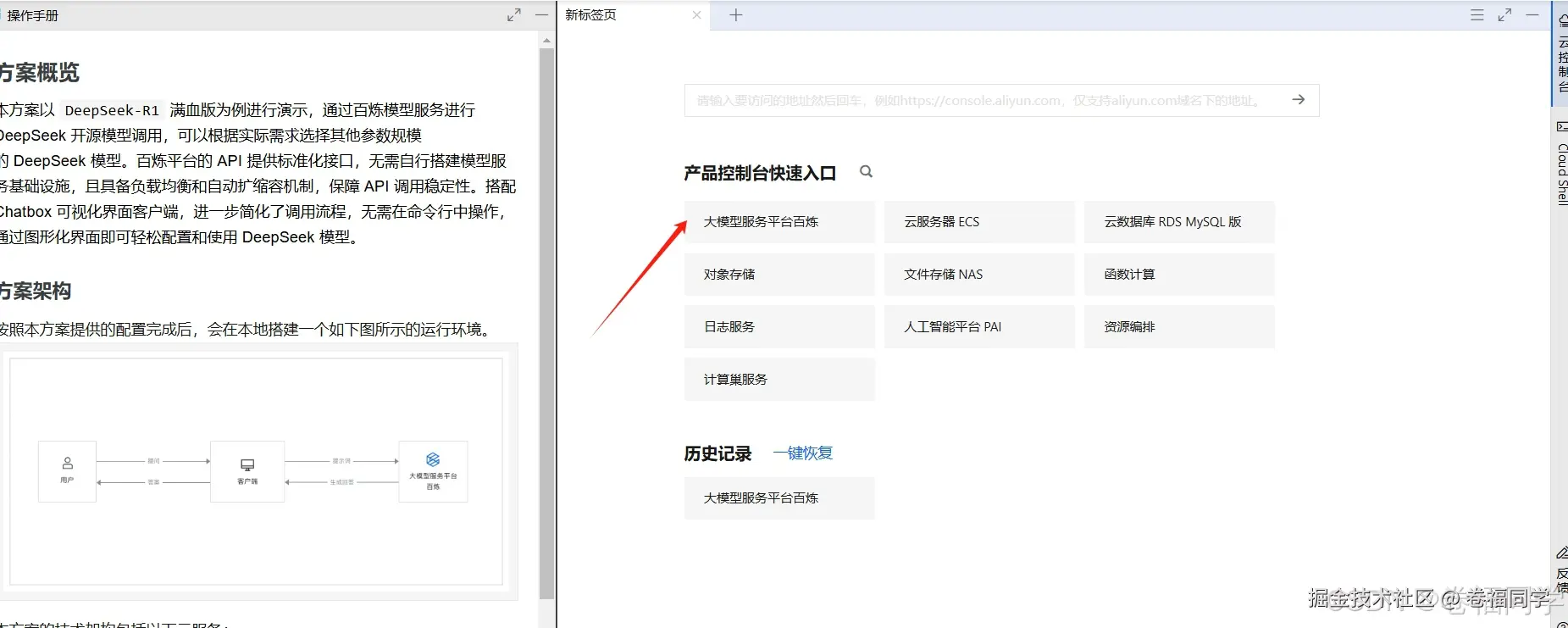
Task: Open 云数据库 RDS MySQL 版 console
Action: tap(1179, 222)
